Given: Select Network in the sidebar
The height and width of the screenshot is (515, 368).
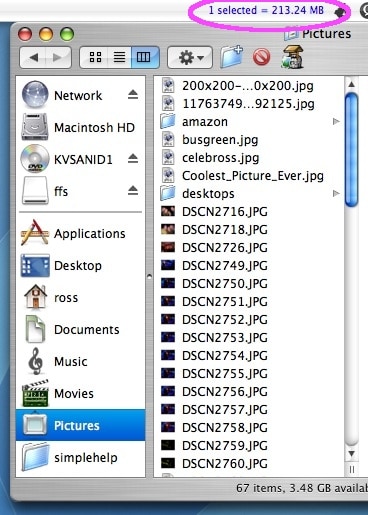Looking at the screenshot, I should (80, 95).
